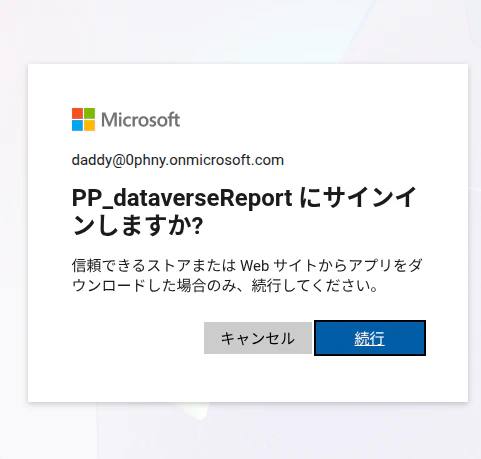Click the Microsoft four-square logo icon
Viewport: 481px width, 459px height.
pyautogui.click(x=83, y=119)
